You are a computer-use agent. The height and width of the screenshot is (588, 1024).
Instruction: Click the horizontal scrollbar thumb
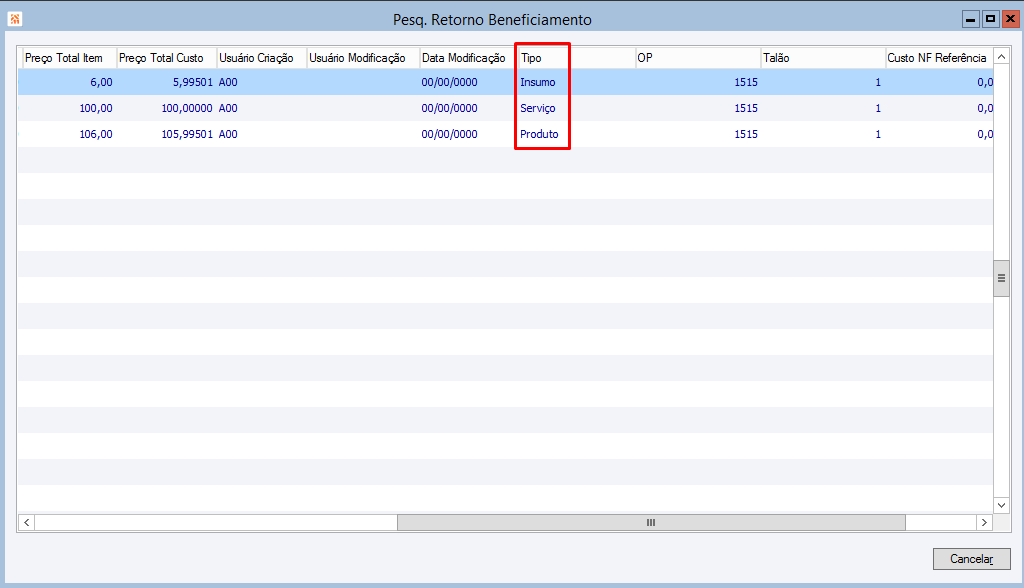pyautogui.click(x=651, y=522)
